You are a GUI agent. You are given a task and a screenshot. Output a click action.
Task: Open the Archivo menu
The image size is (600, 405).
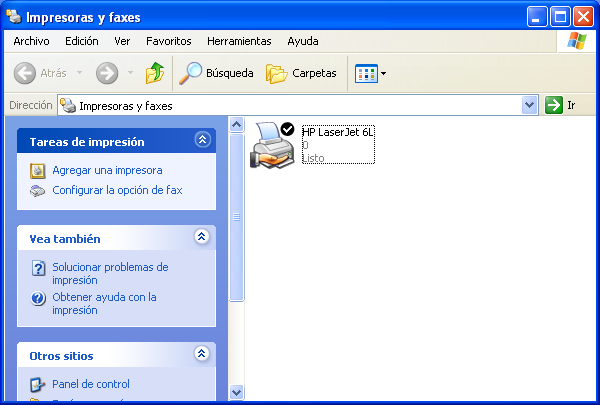pyautogui.click(x=32, y=41)
